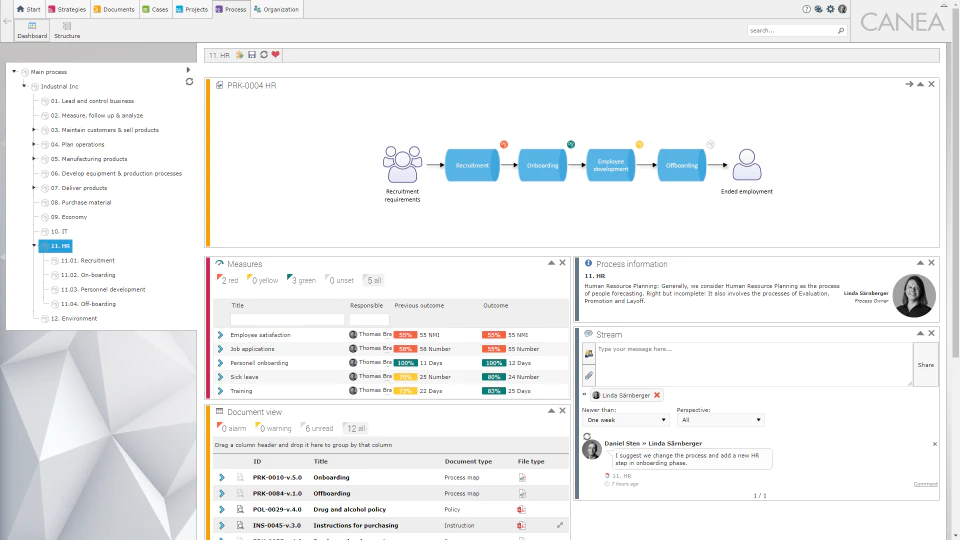Image resolution: width=960 pixels, height=540 pixels.
Task: Expand the Employee satisfaction measure row
Action: (x=220, y=335)
